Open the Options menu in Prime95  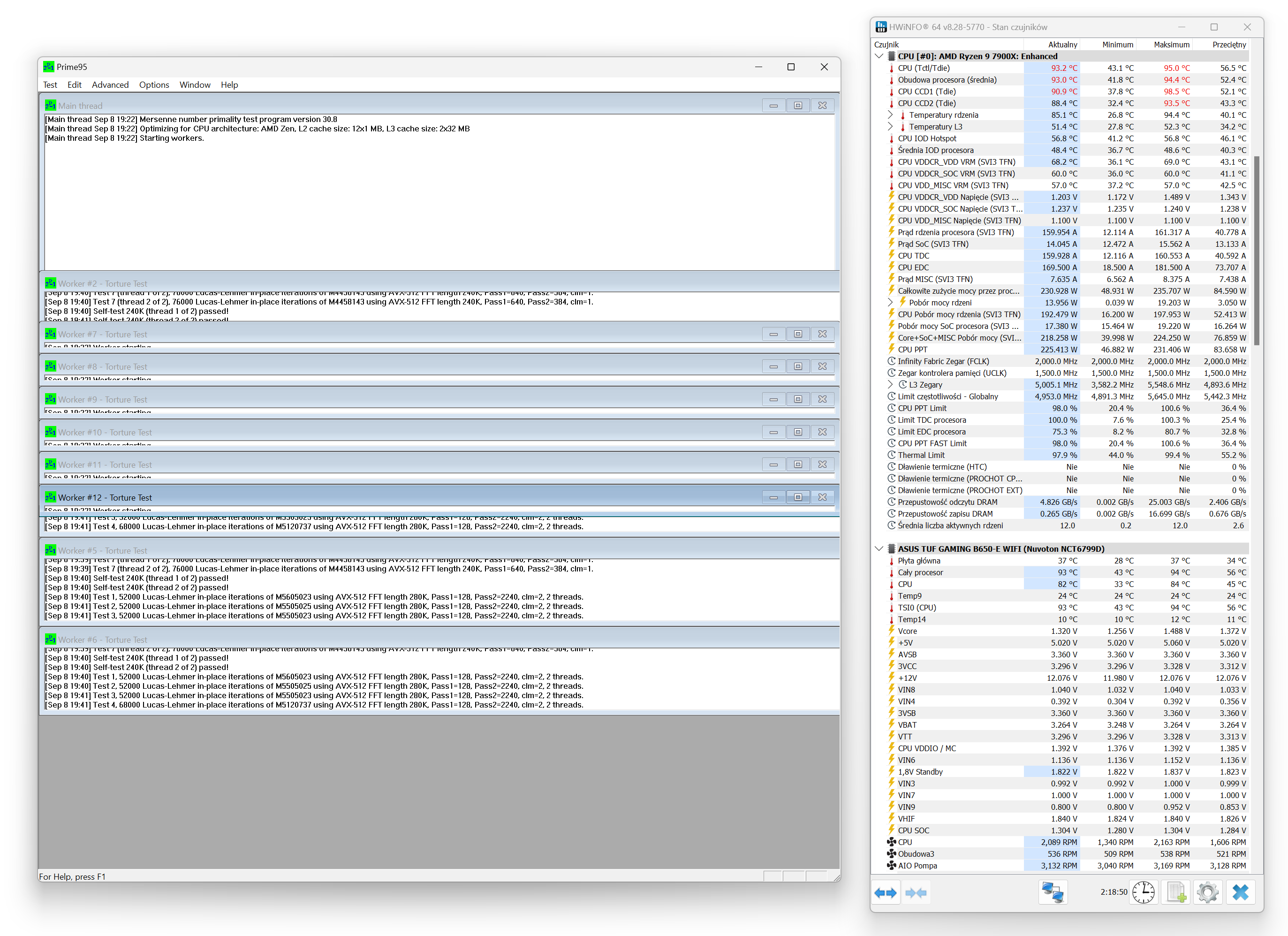point(154,84)
